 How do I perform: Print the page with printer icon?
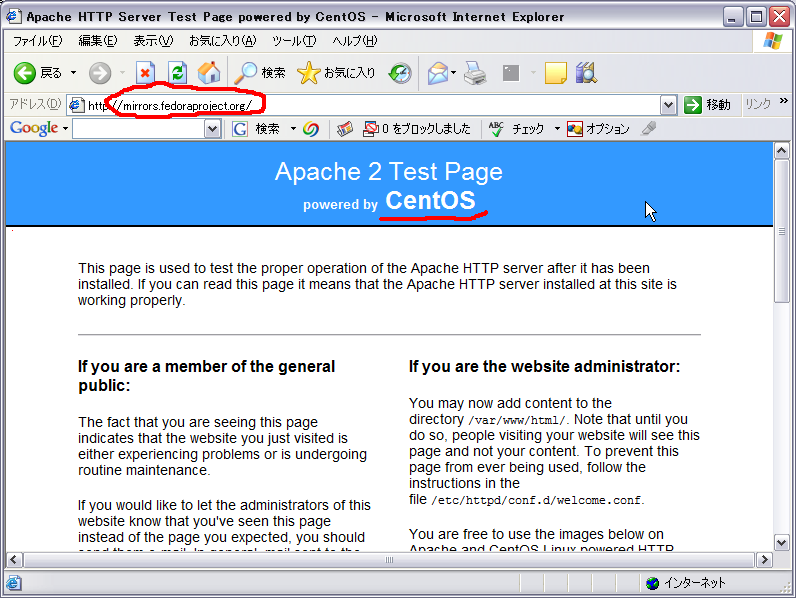(x=475, y=73)
